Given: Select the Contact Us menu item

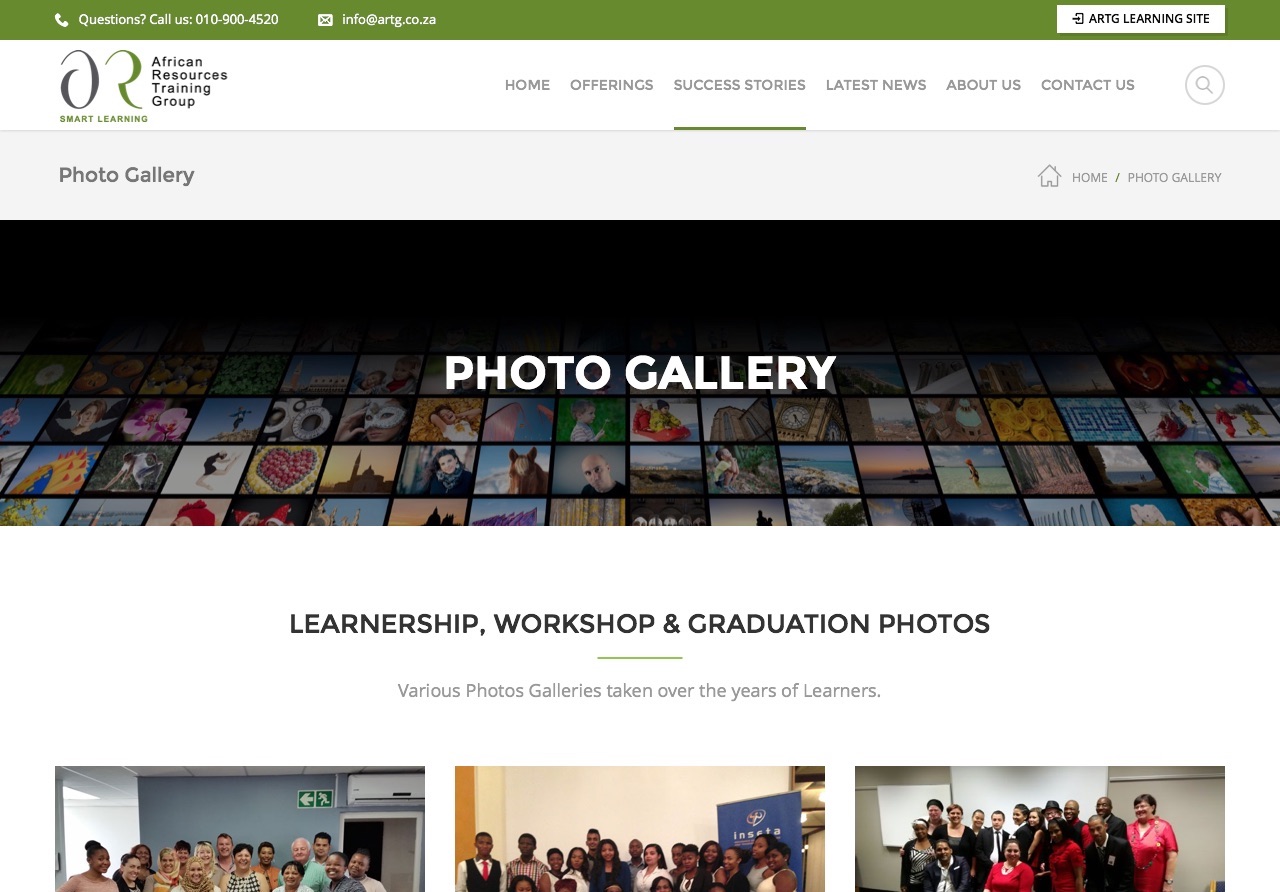Looking at the screenshot, I should pos(1088,85).
